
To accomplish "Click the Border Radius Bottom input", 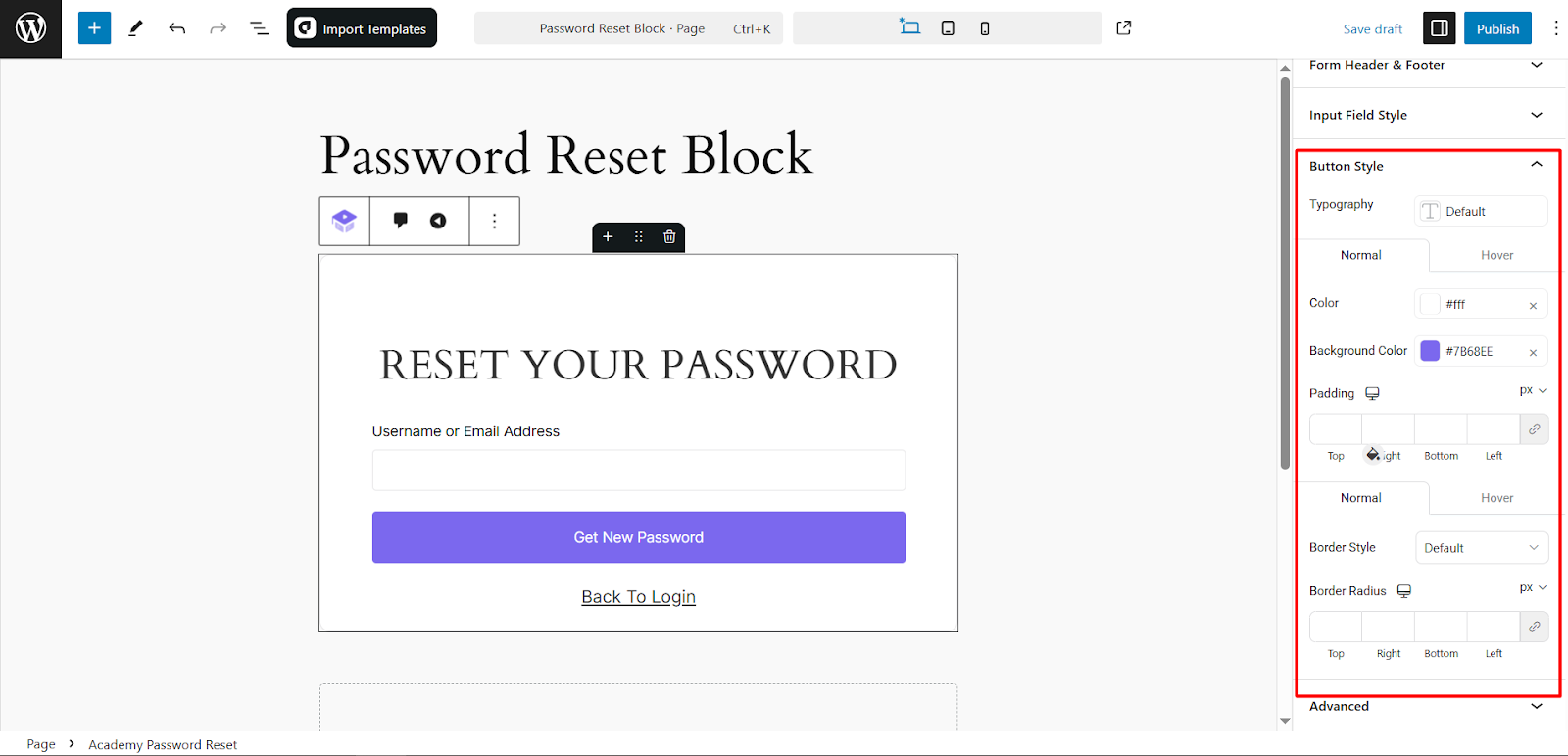I will click(x=1441, y=627).
